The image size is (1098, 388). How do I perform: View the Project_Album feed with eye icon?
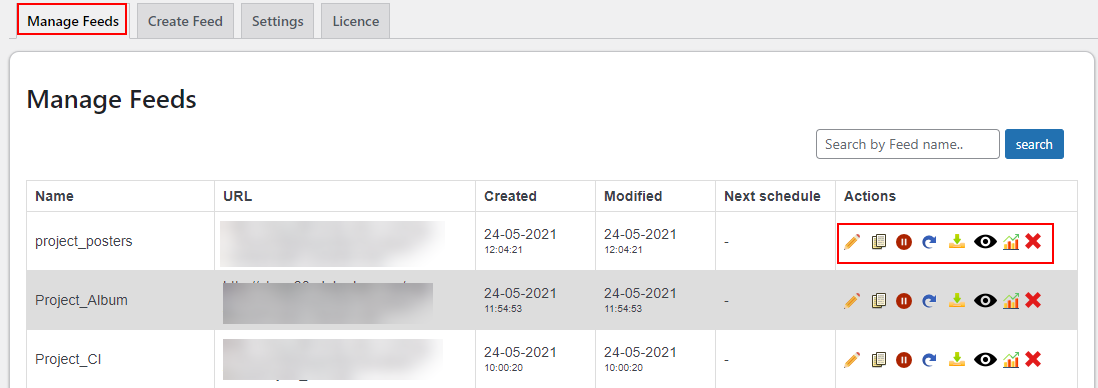pyautogui.click(x=985, y=300)
